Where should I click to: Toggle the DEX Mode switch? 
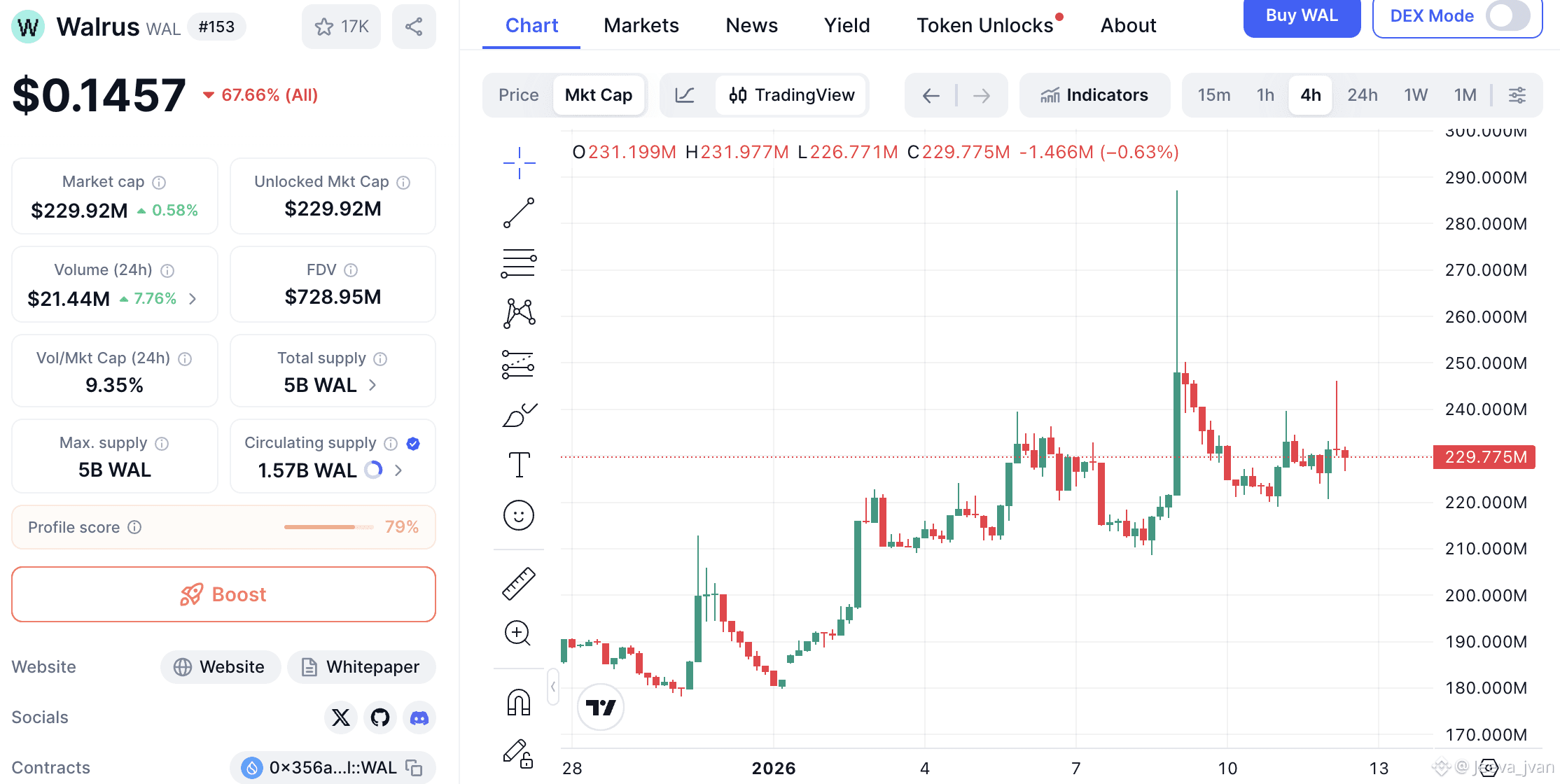[x=1507, y=15]
